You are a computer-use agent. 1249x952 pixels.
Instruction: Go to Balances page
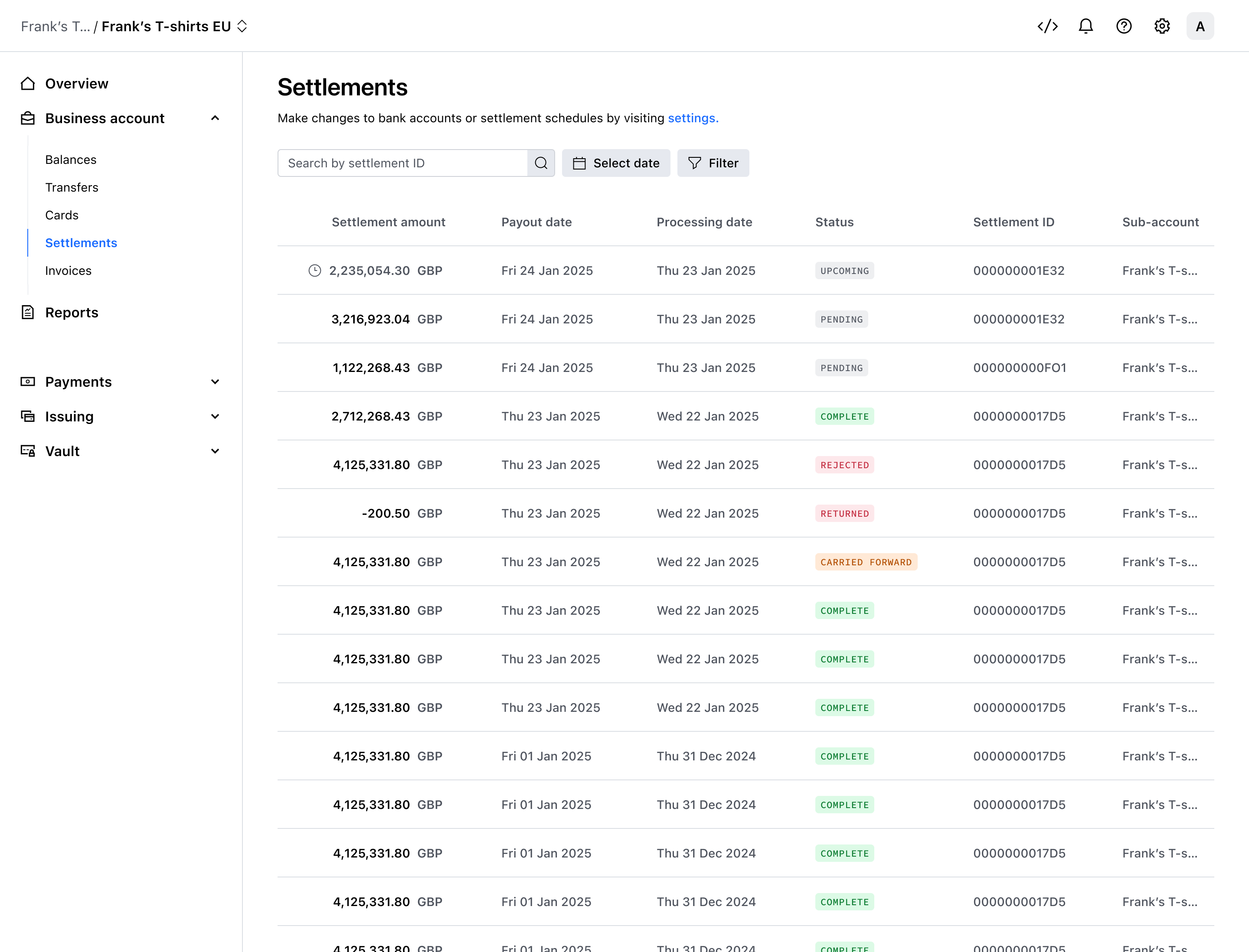tap(71, 160)
